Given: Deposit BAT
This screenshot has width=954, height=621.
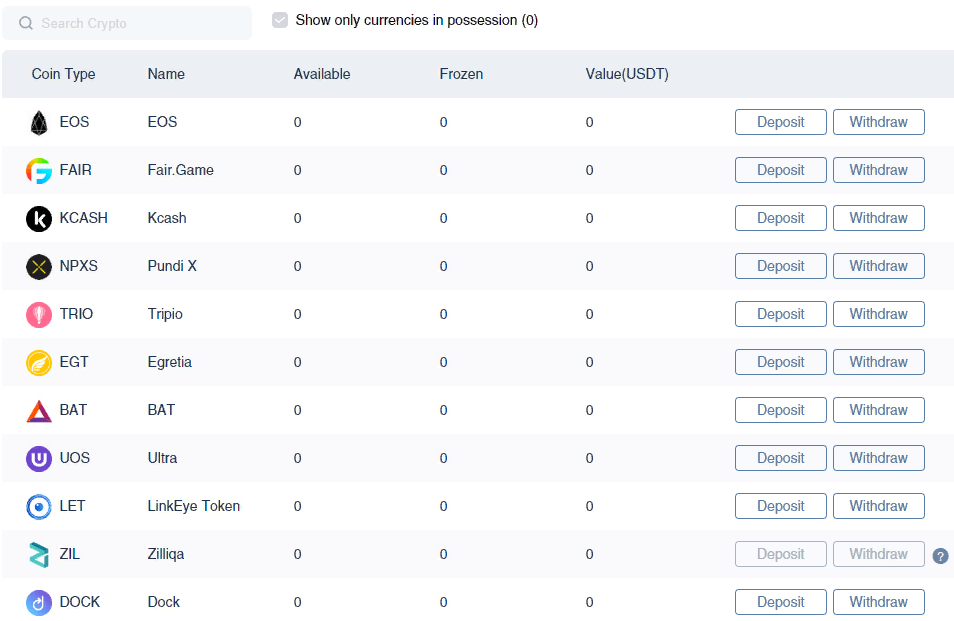Looking at the screenshot, I should (781, 410).
